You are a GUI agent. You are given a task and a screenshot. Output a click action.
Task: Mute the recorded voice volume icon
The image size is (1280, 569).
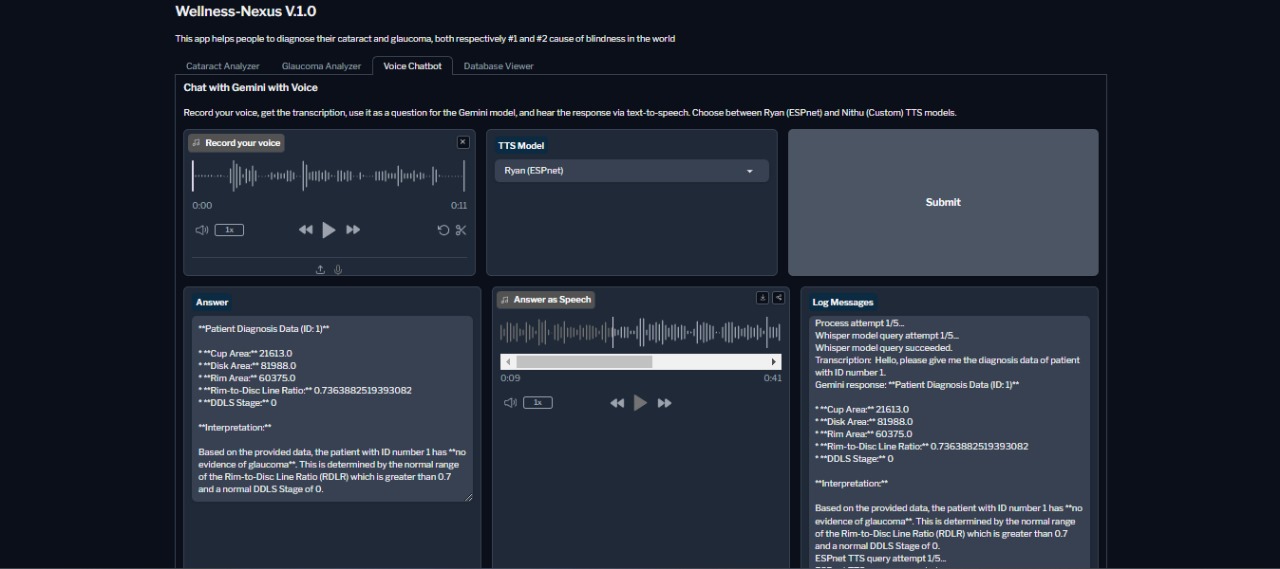[202, 230]
